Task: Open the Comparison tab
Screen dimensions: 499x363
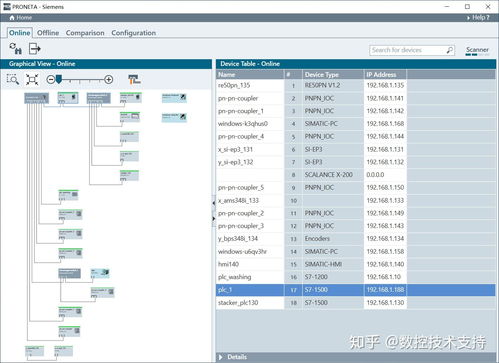Action: coord(85,33)
